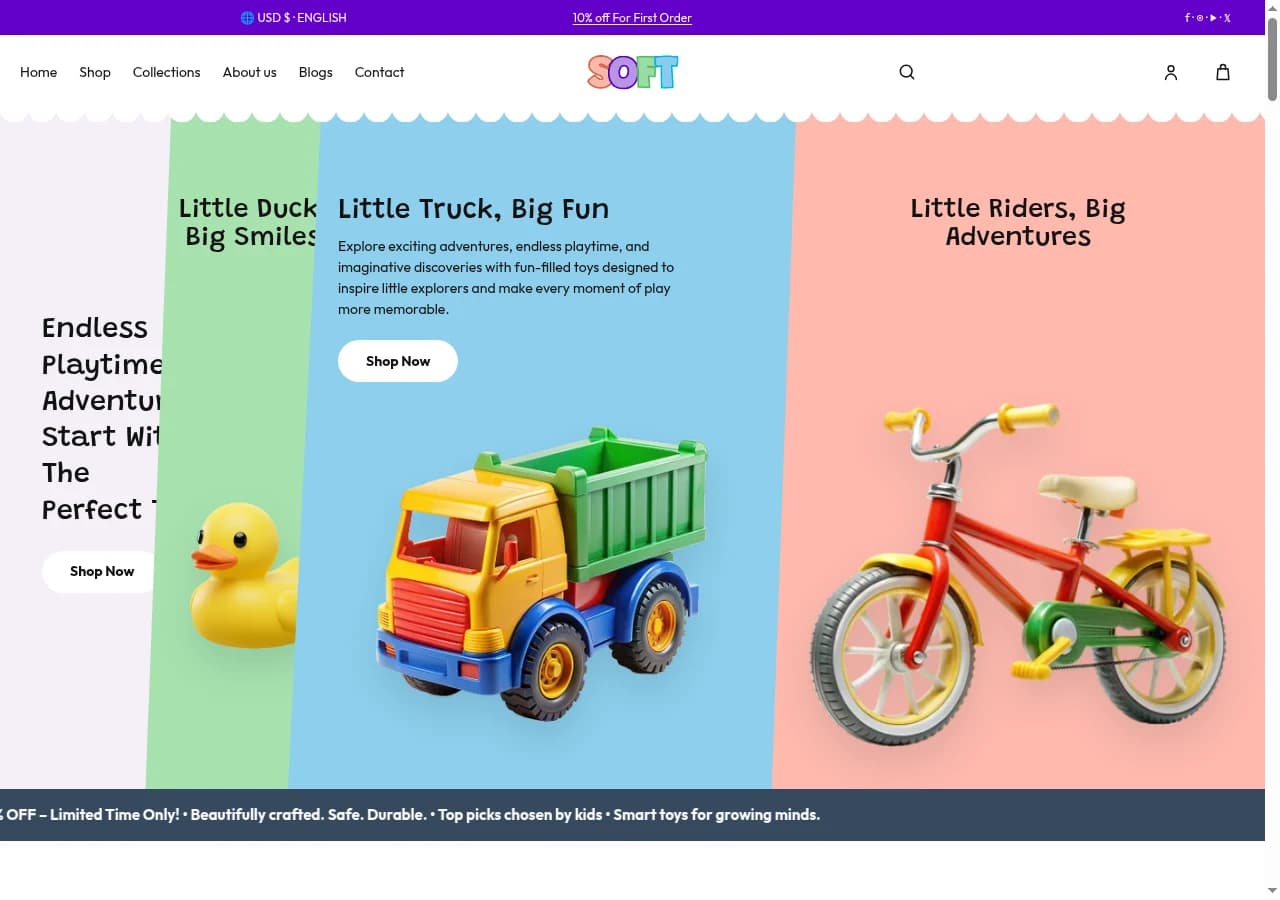Click marquee text Smart toys for growing minds.
1280x900 pixels.
[x=717, y=815]
